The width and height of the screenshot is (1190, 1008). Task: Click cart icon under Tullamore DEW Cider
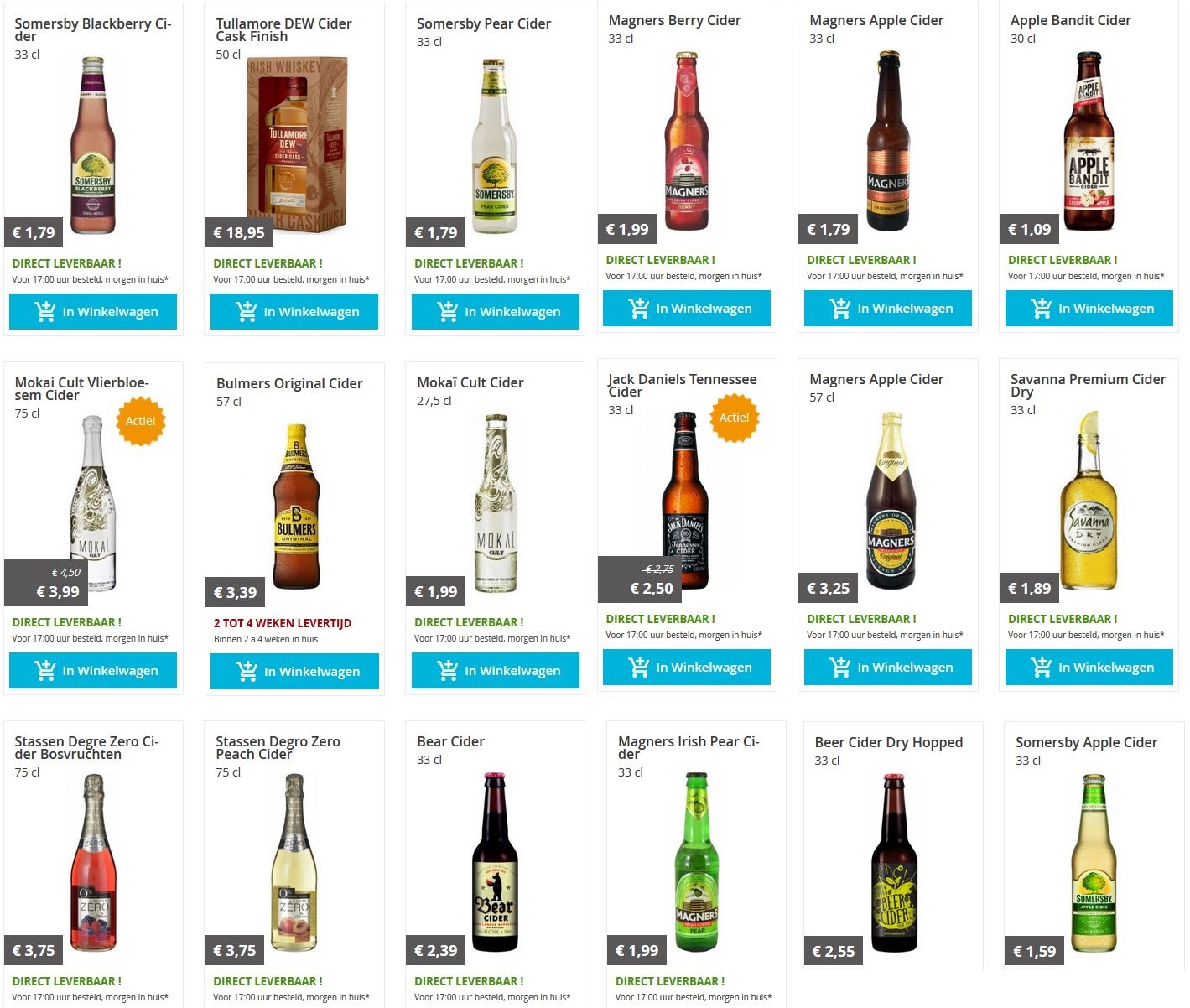click(x=247, y=312)
